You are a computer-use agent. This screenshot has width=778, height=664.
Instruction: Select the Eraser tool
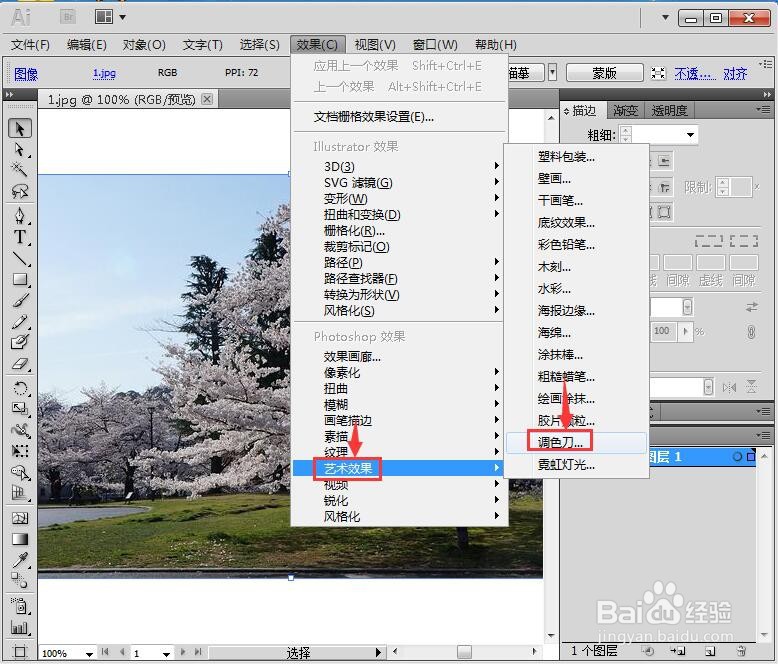(x=20, y=364)
